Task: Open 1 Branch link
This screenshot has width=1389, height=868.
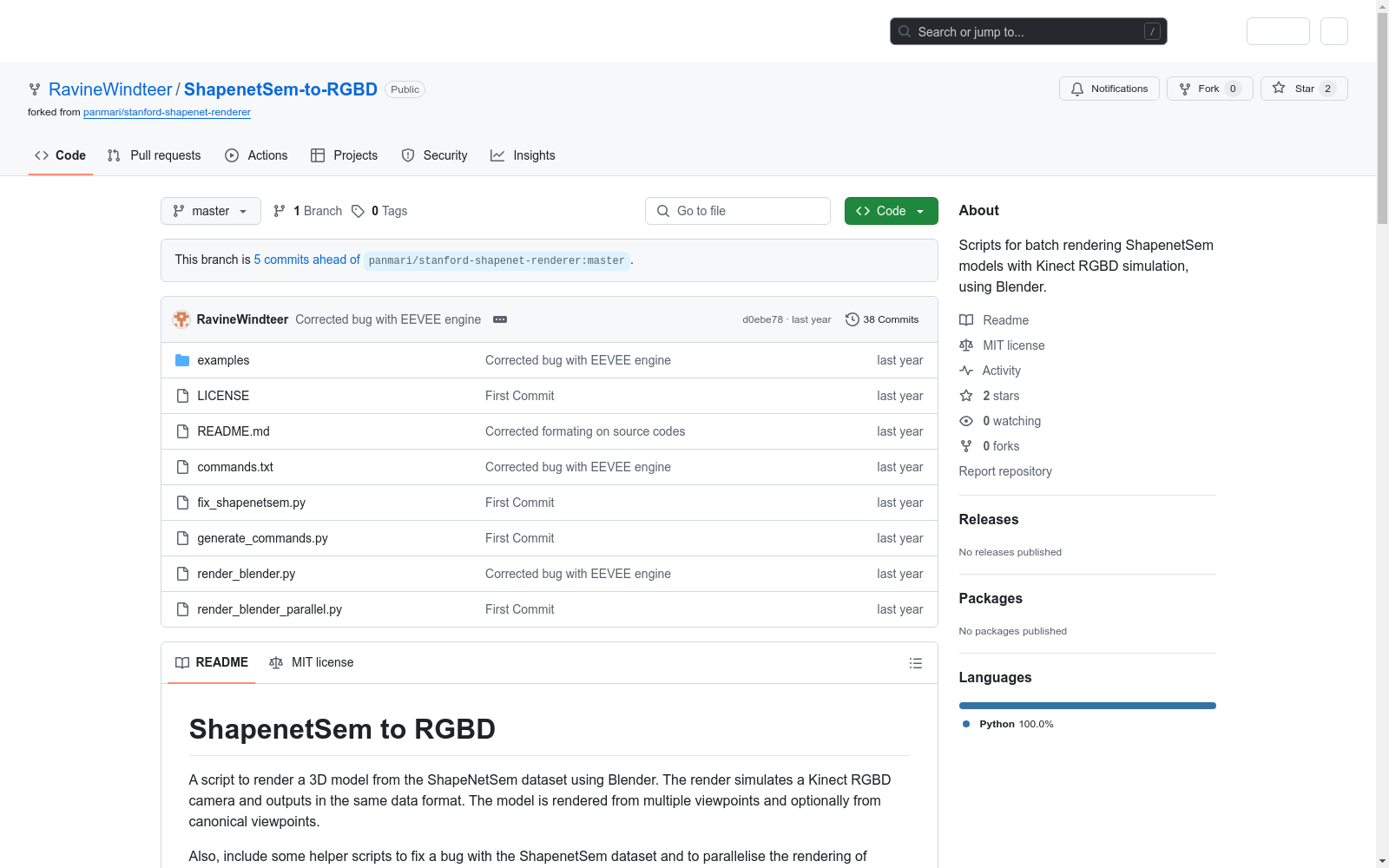Action: pos(308,211)
